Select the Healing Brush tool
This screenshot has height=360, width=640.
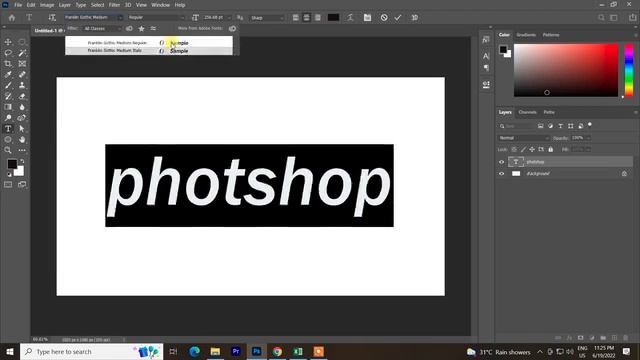pyautogui.click(x=22, y=74)
